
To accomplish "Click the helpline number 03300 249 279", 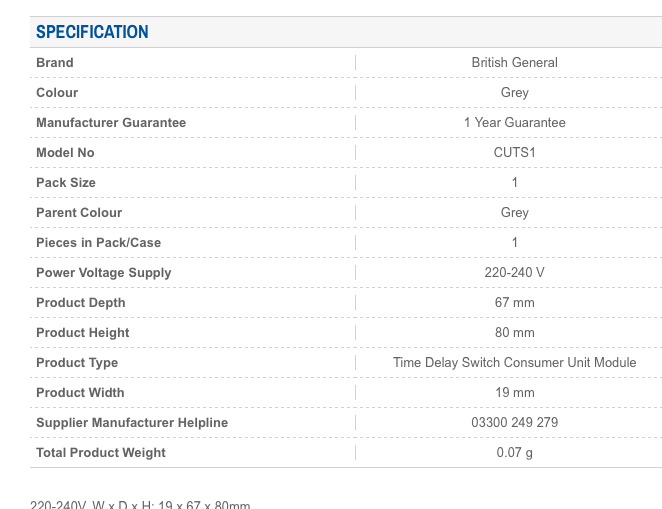I will pos(514,422).
